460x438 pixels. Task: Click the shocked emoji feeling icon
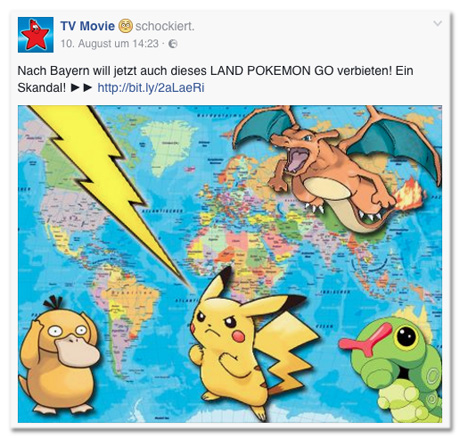pos(125,26)
